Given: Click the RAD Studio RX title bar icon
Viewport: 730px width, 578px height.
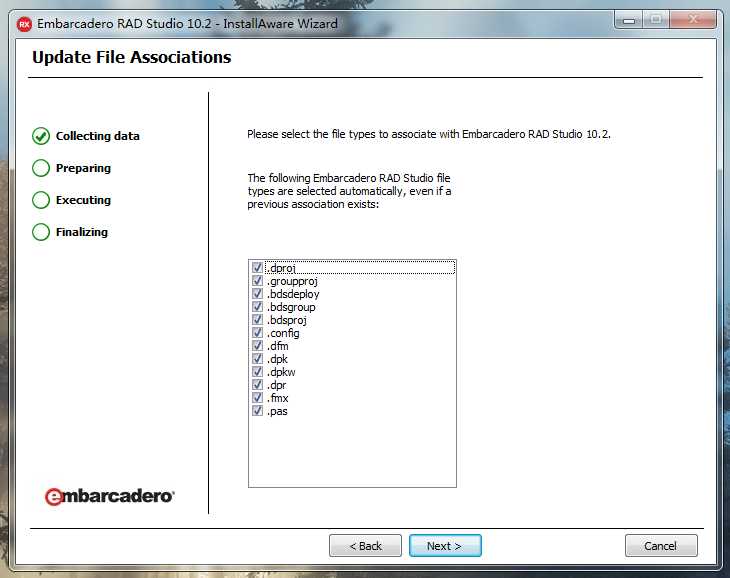Looking at the screenshot, I should 24,24.
